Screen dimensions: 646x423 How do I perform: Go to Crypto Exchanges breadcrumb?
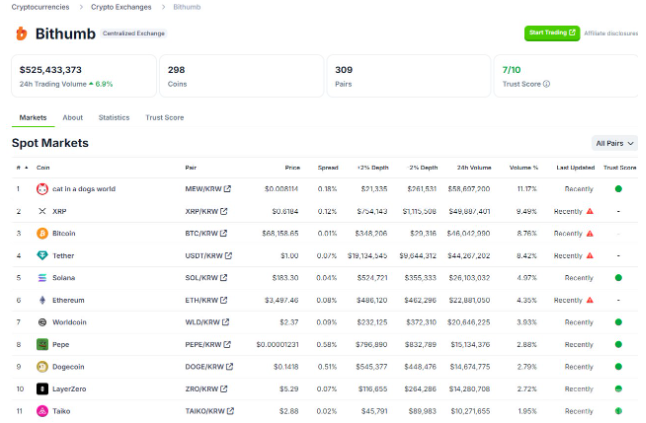pyautogui.click(x=121, y=7)
